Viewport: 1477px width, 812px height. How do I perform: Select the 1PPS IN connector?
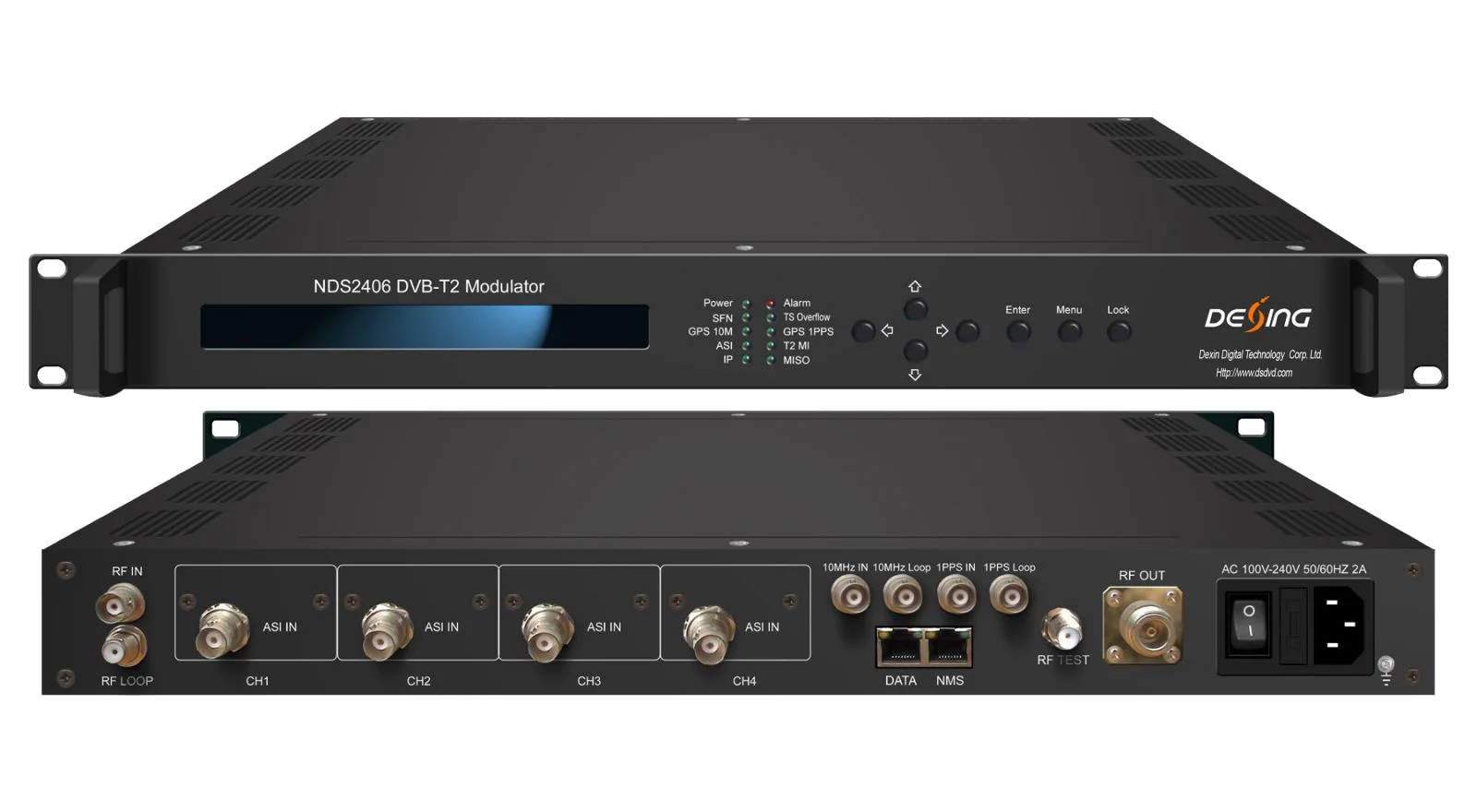click(956, 596)
